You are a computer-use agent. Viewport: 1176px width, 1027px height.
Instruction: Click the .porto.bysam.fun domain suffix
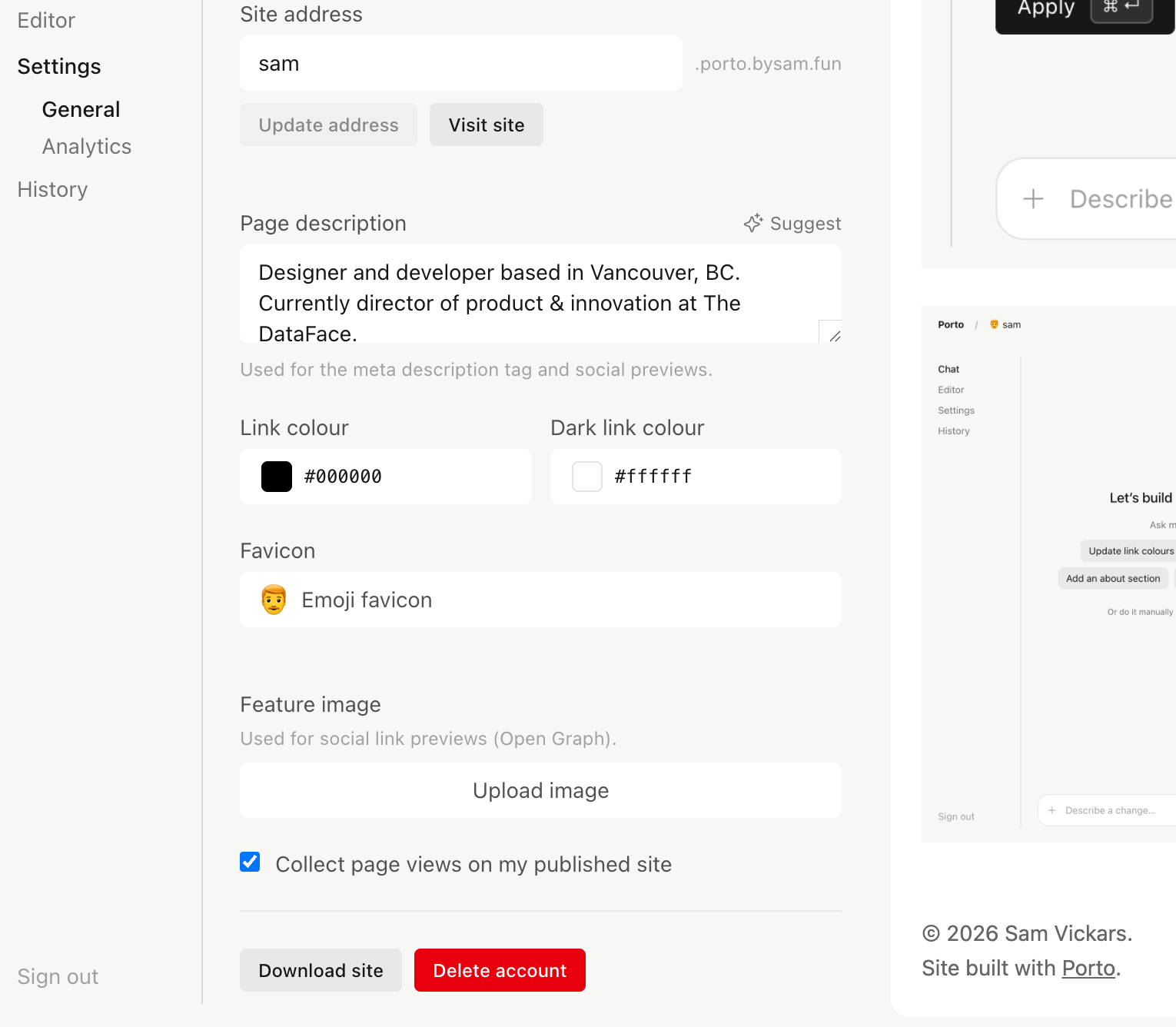pyautogui.click(x=768, y=64)
